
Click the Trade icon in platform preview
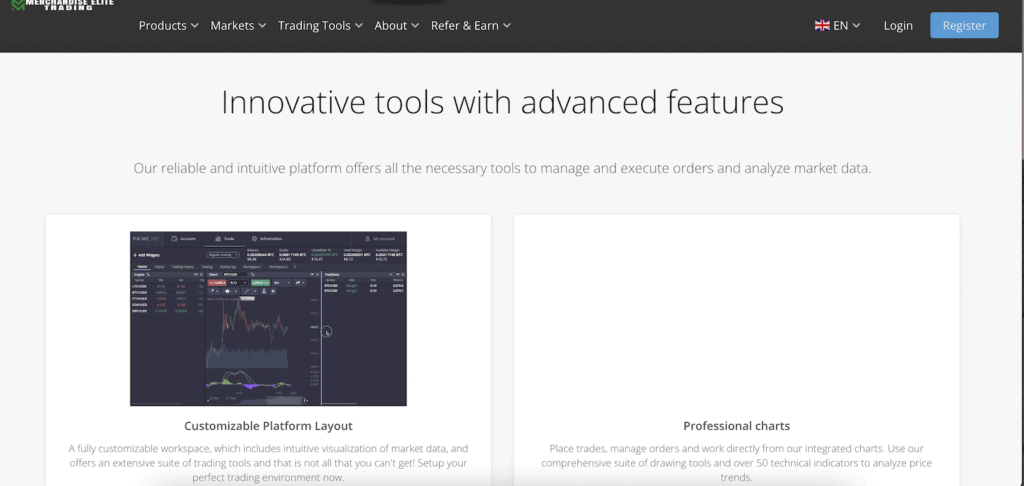[x=217, y=239]
